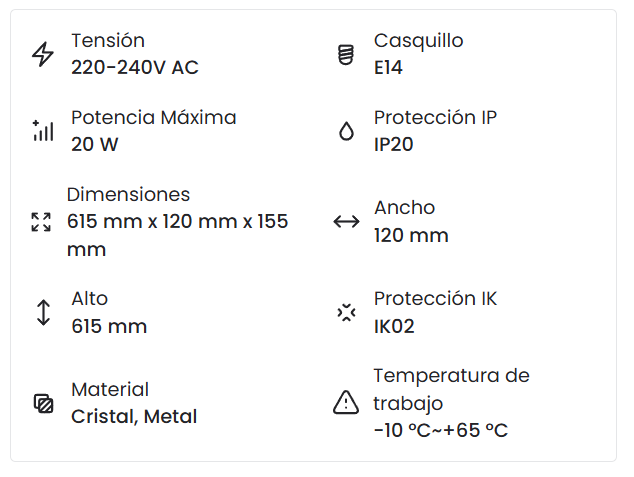634x477 pixels.
Task: Click the bulb socket Casquillo icon
Action: click(x=346, y=54)
